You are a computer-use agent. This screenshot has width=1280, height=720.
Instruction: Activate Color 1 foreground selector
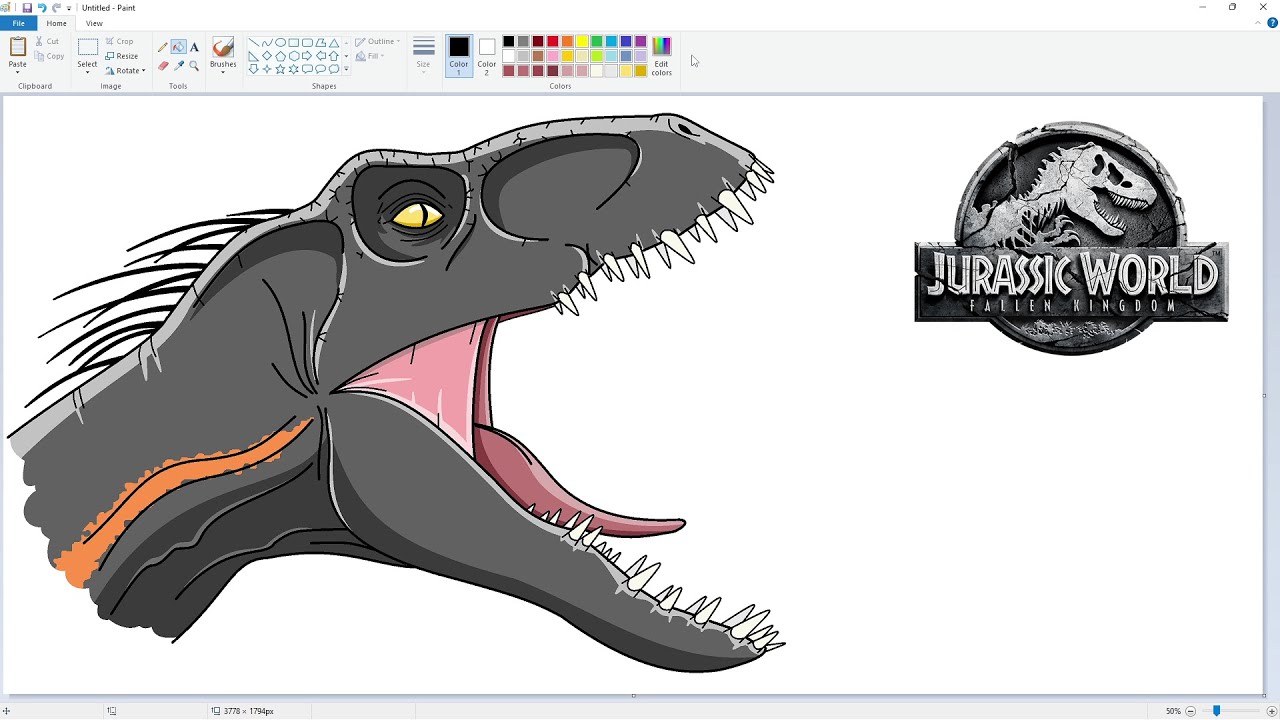[459, 56]
